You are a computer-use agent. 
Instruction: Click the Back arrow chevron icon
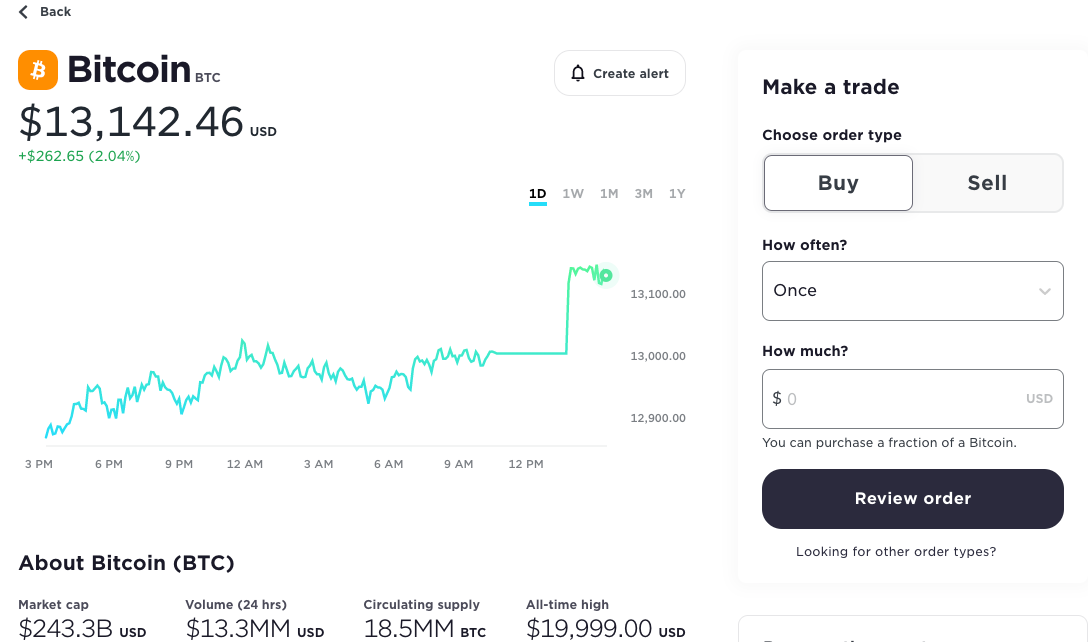tap(24, 12)
